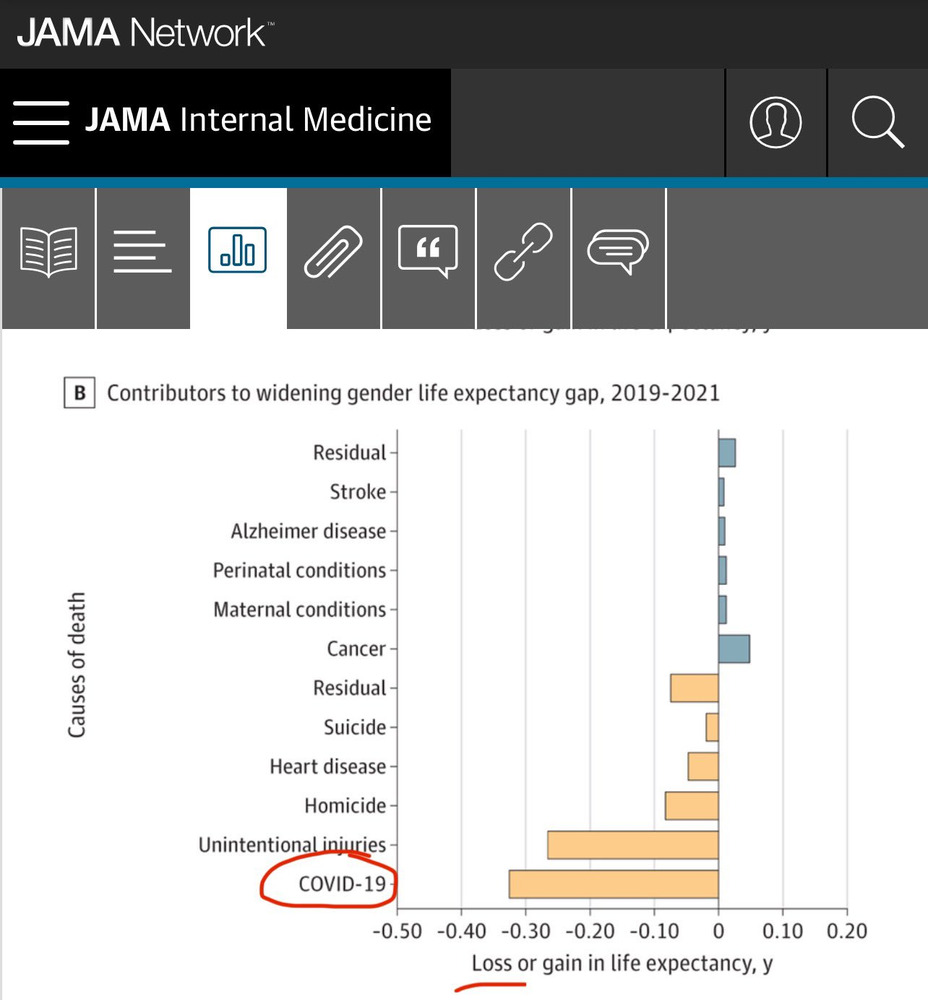This screenshot has width=928, height=1000.
Task: Click the chart title about gender gap
Action: [413, 393]
